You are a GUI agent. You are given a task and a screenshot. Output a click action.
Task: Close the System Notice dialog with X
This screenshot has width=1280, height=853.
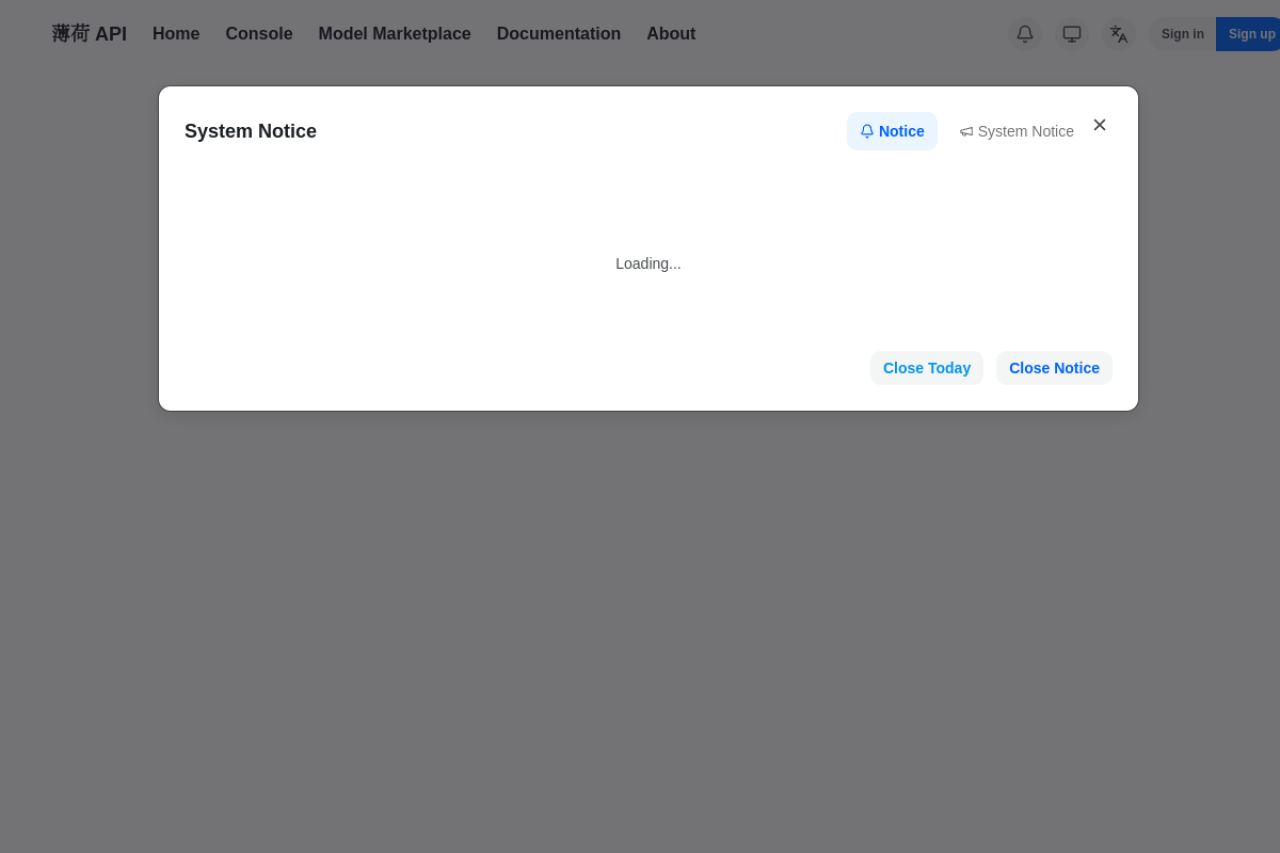point(1099,125)
